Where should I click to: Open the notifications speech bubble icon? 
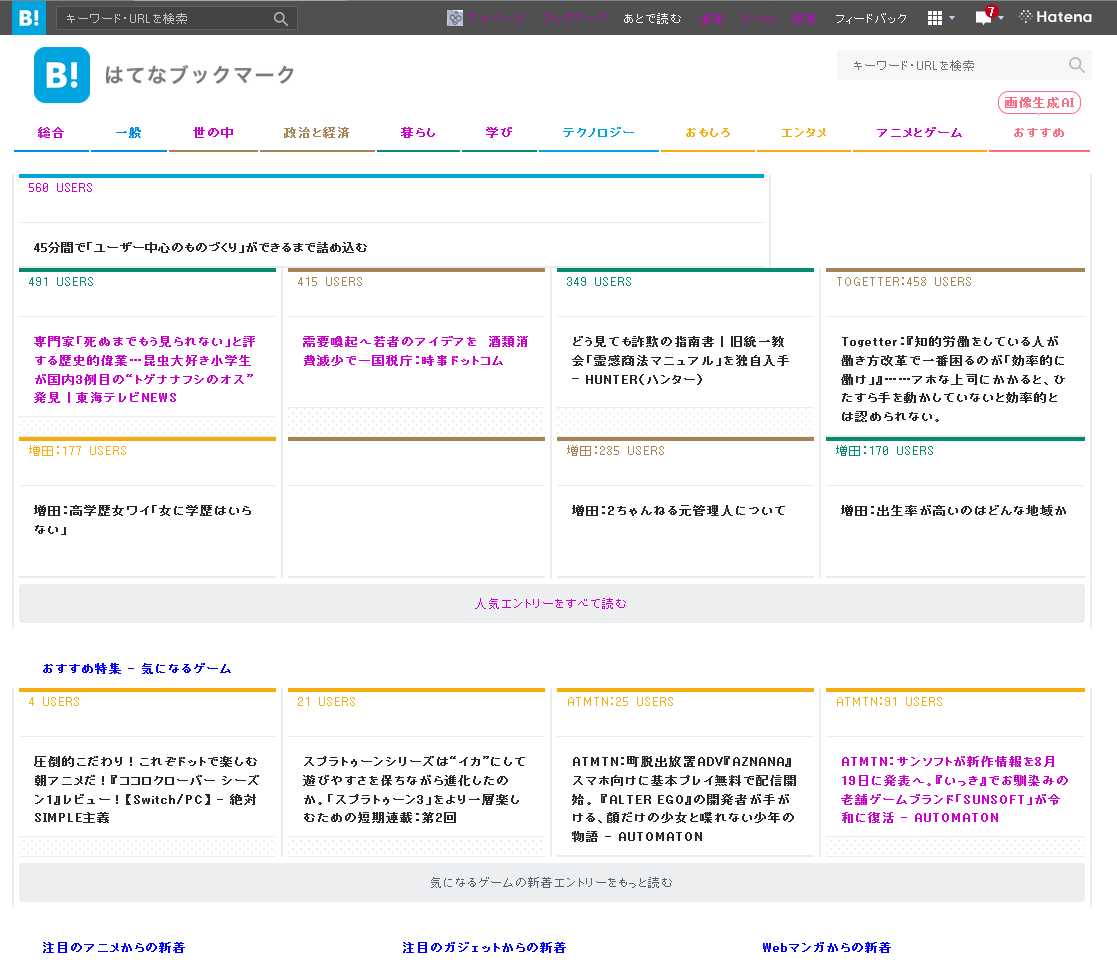983,18
